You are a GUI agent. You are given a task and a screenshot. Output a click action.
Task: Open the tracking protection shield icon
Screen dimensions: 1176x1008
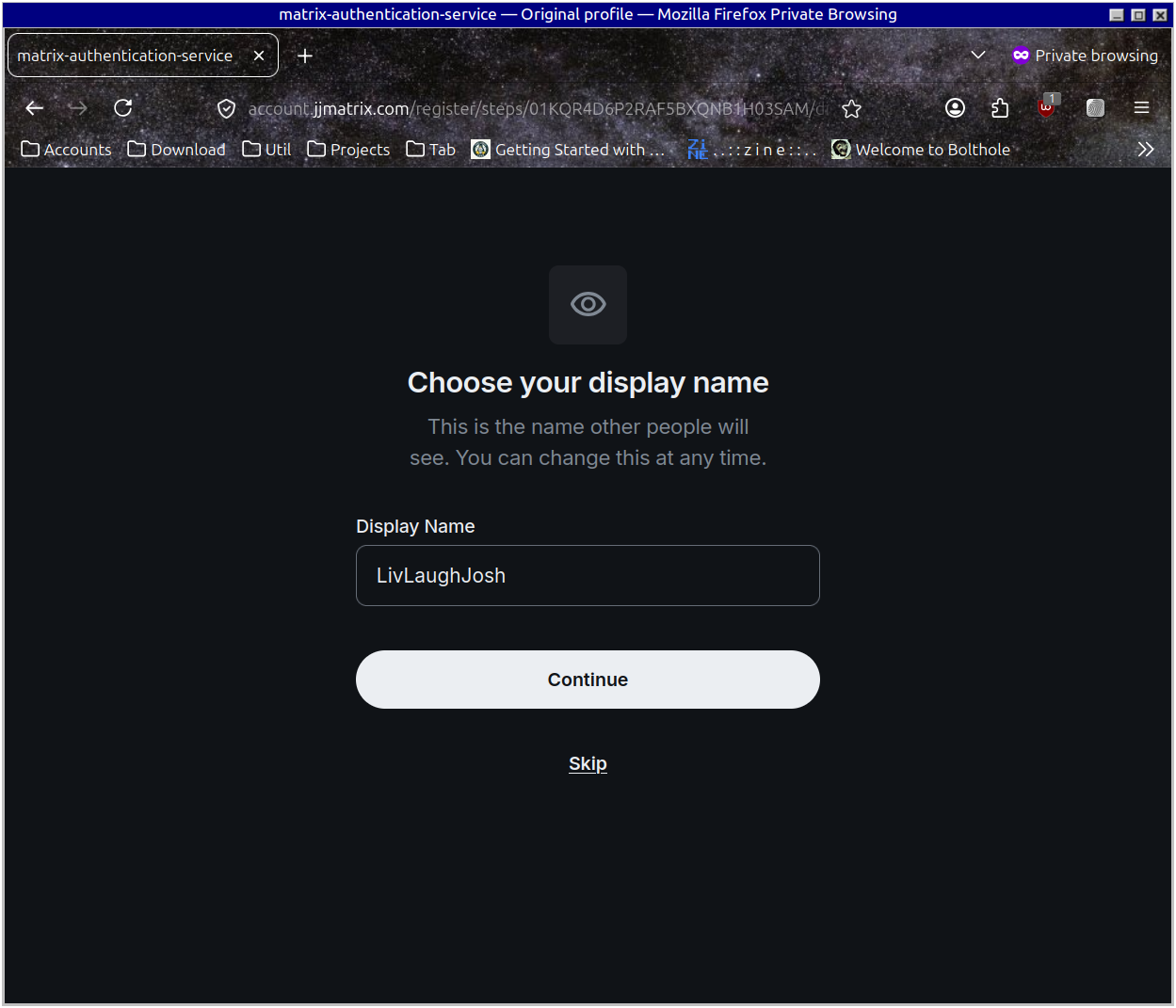click(x=226, y=109)
